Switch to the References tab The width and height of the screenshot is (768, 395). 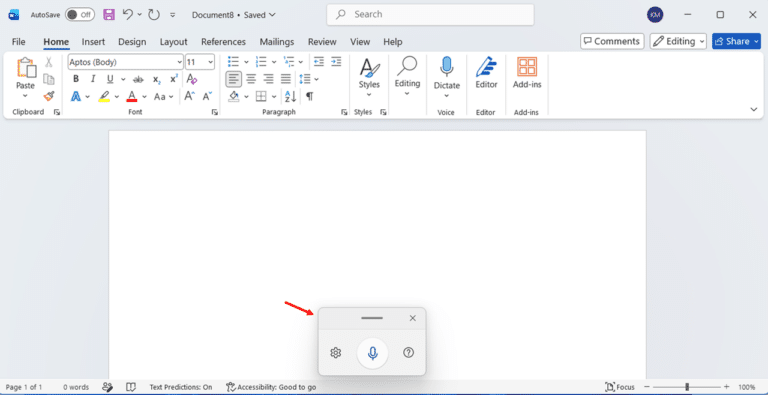point(223,42)
